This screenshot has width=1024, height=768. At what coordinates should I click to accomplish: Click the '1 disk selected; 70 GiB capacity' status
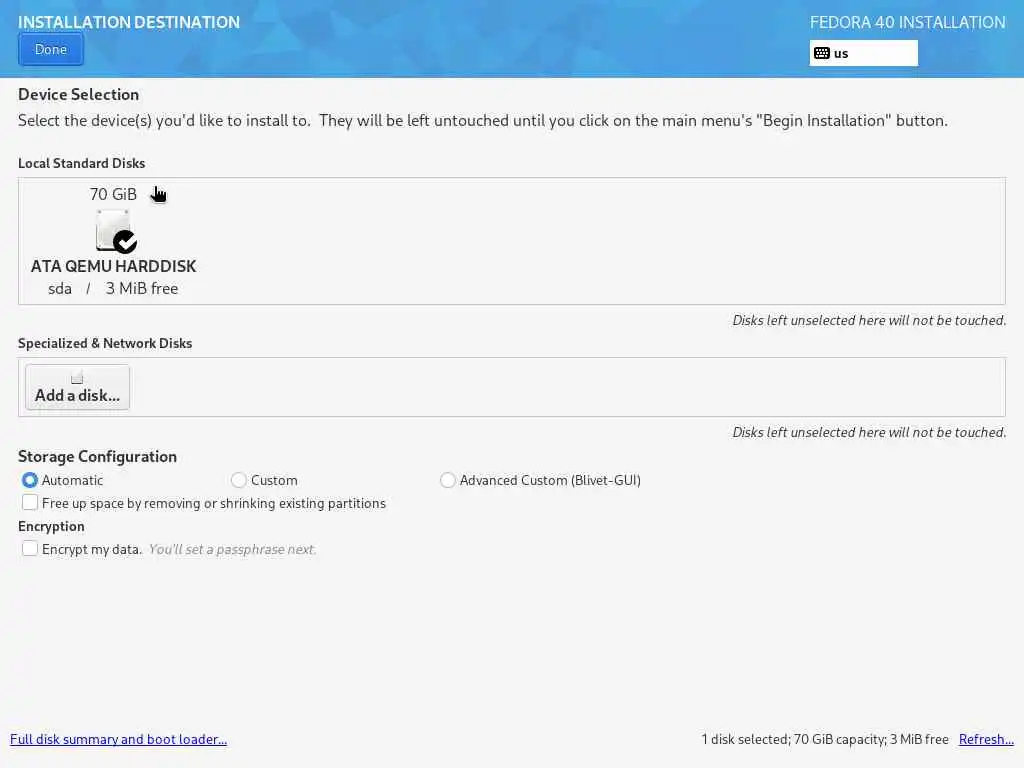825,739
